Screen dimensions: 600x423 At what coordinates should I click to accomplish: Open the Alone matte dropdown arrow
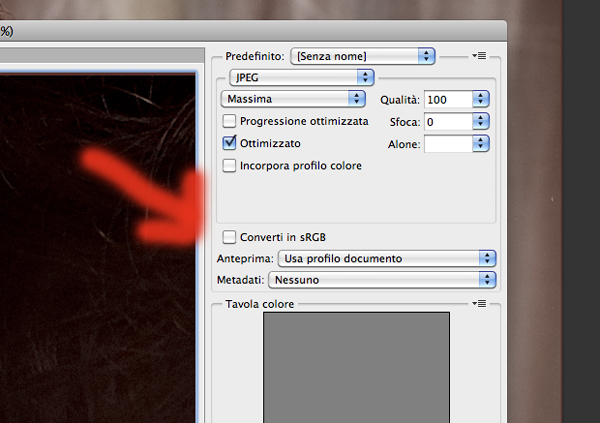click(x=481, y=144)
